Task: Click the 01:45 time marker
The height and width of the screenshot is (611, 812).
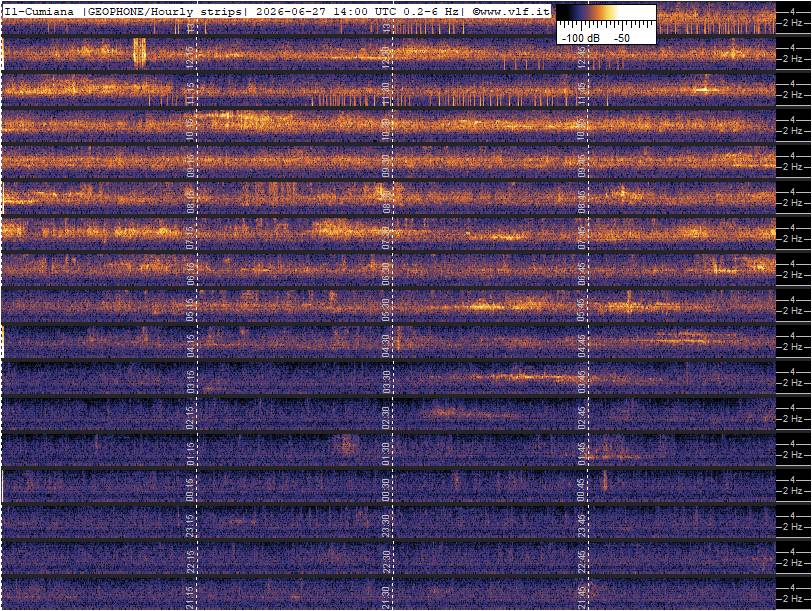Action: (x=581, y=454)
